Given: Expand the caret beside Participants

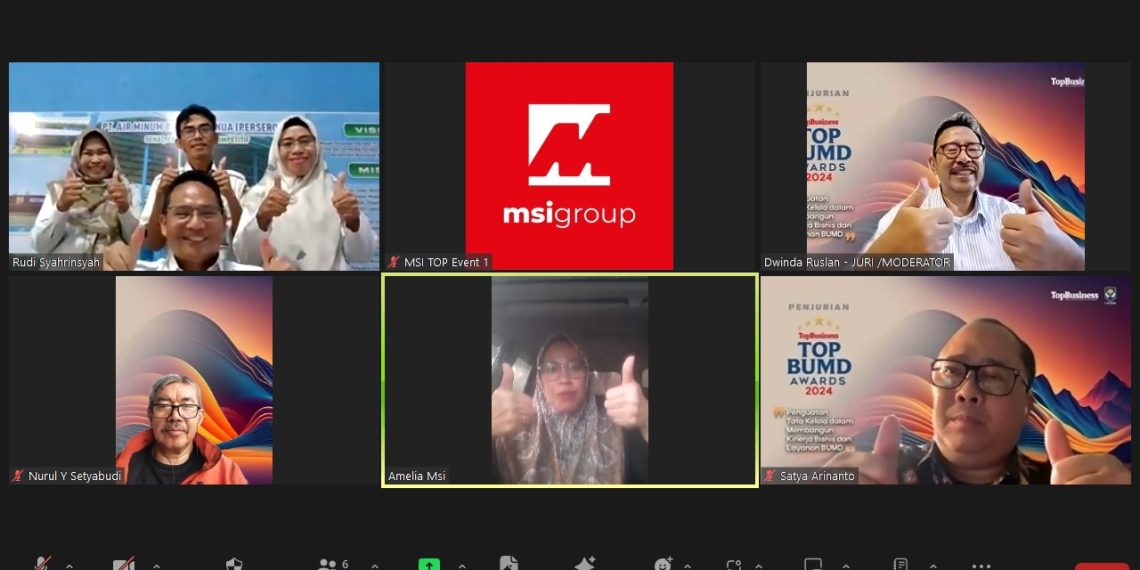Looking at the screenshot, I should [x=374, y=566].
